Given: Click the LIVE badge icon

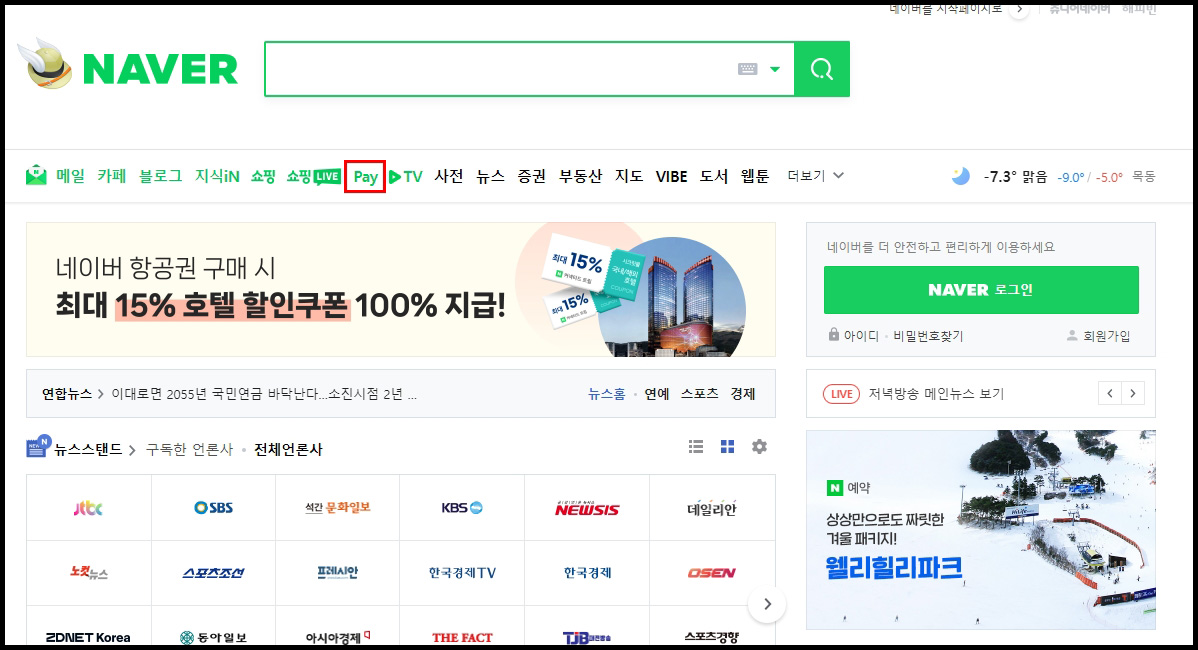Looking at the screenshot, I should [841, 394].
